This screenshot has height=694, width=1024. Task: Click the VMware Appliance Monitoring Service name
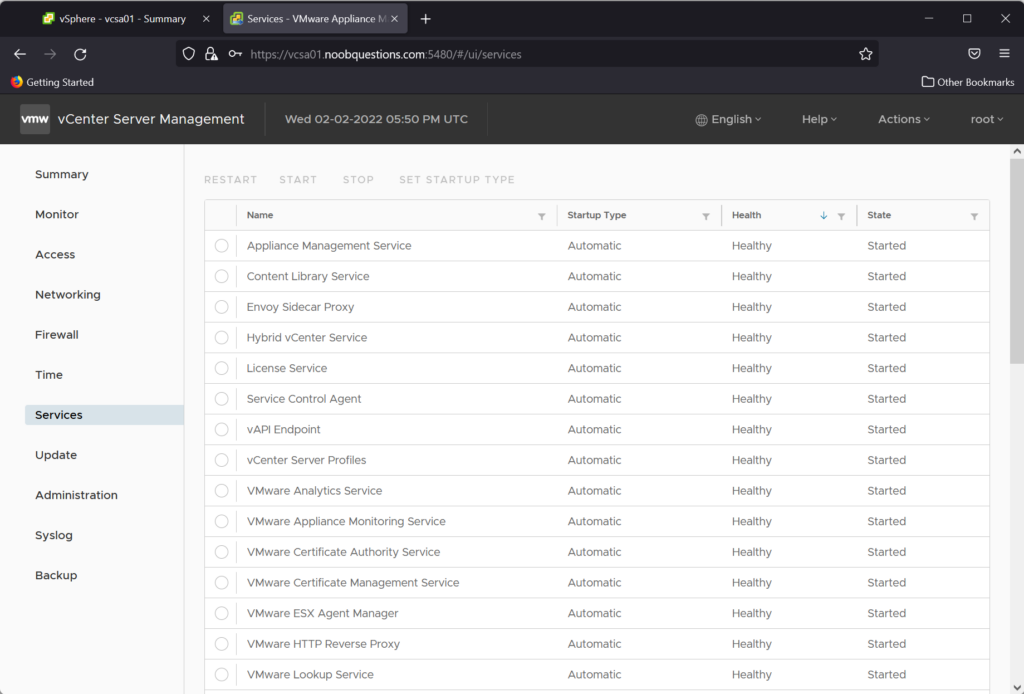click(346, 522)
